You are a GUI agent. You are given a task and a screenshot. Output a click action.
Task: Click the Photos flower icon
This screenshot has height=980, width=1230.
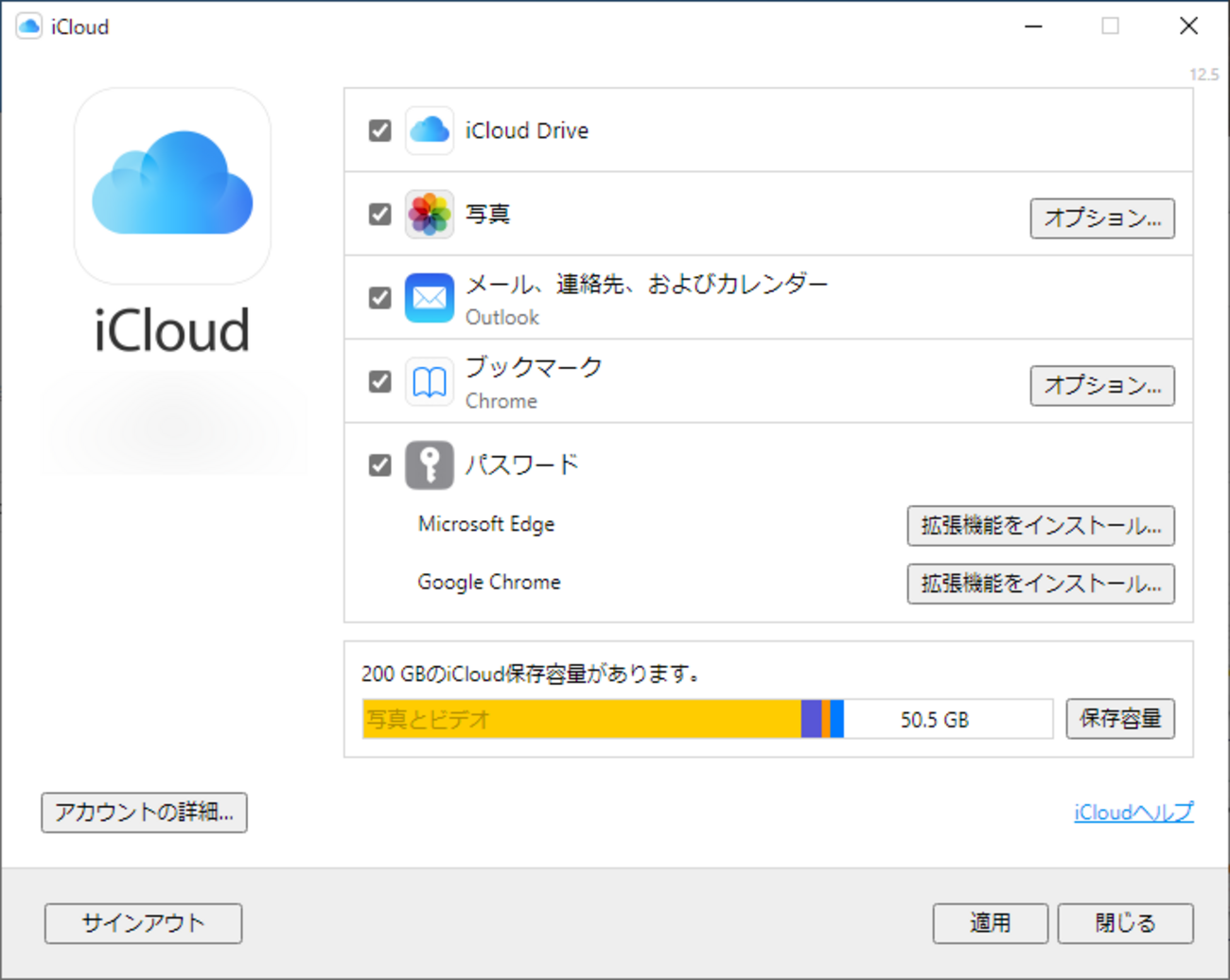(x=430, y=215)
